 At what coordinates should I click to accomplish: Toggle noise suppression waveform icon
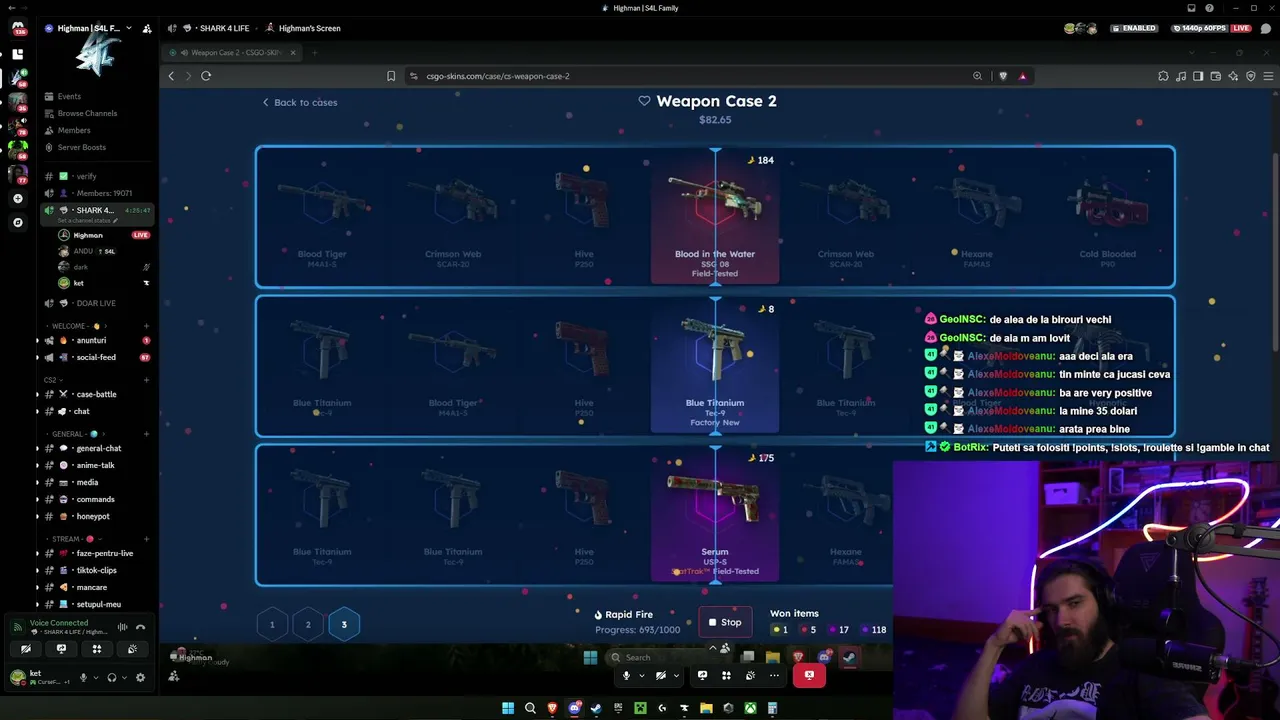pyautogui.click(x=122, y=627)
